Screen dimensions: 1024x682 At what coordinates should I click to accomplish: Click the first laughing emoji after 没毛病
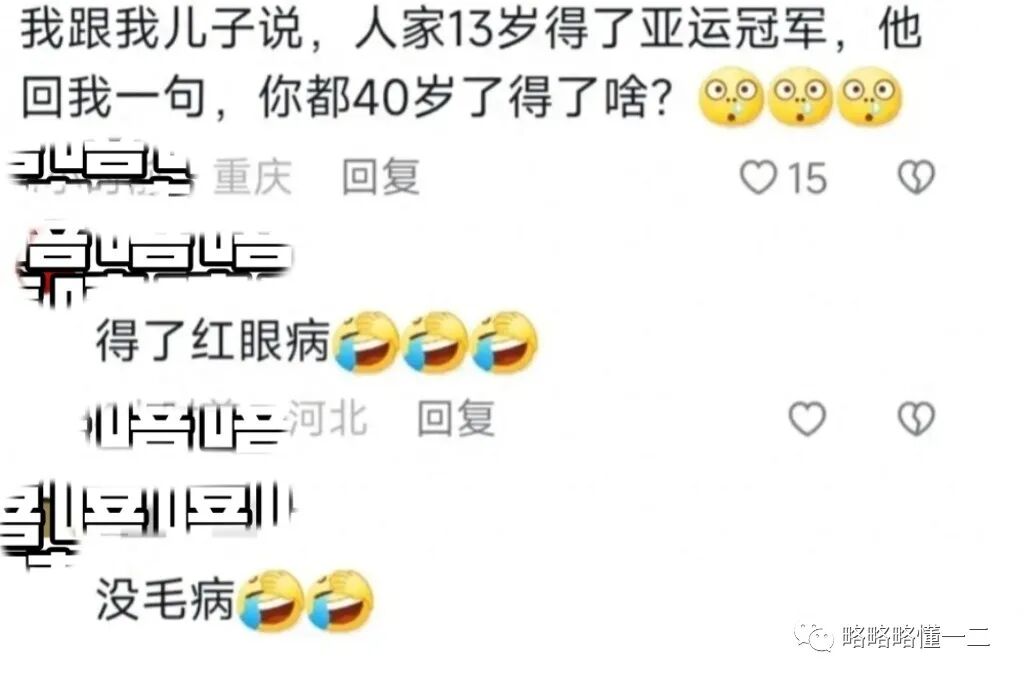(270, 600)
